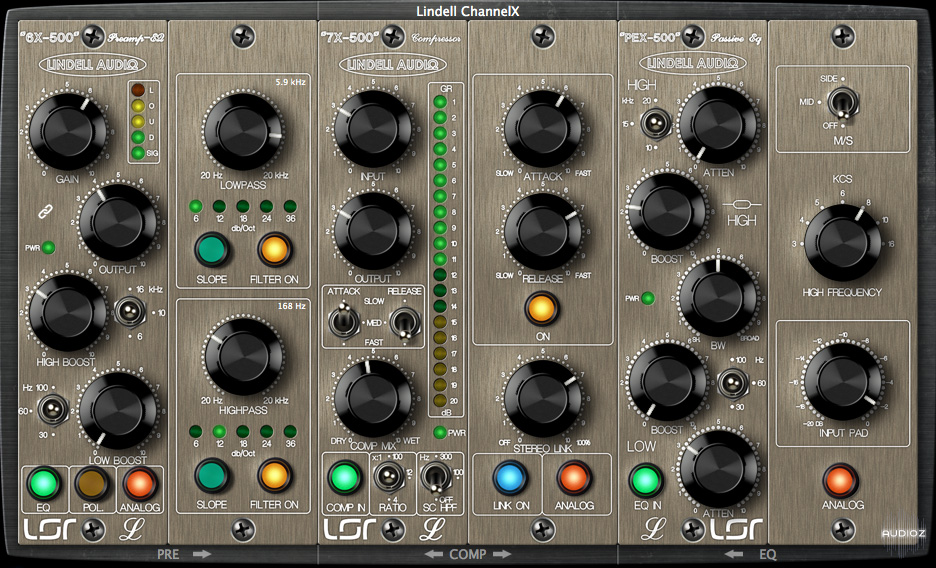Flip the high boost kHz frequency switch
This screenshot has width=936, height=568.
[129, 312]
